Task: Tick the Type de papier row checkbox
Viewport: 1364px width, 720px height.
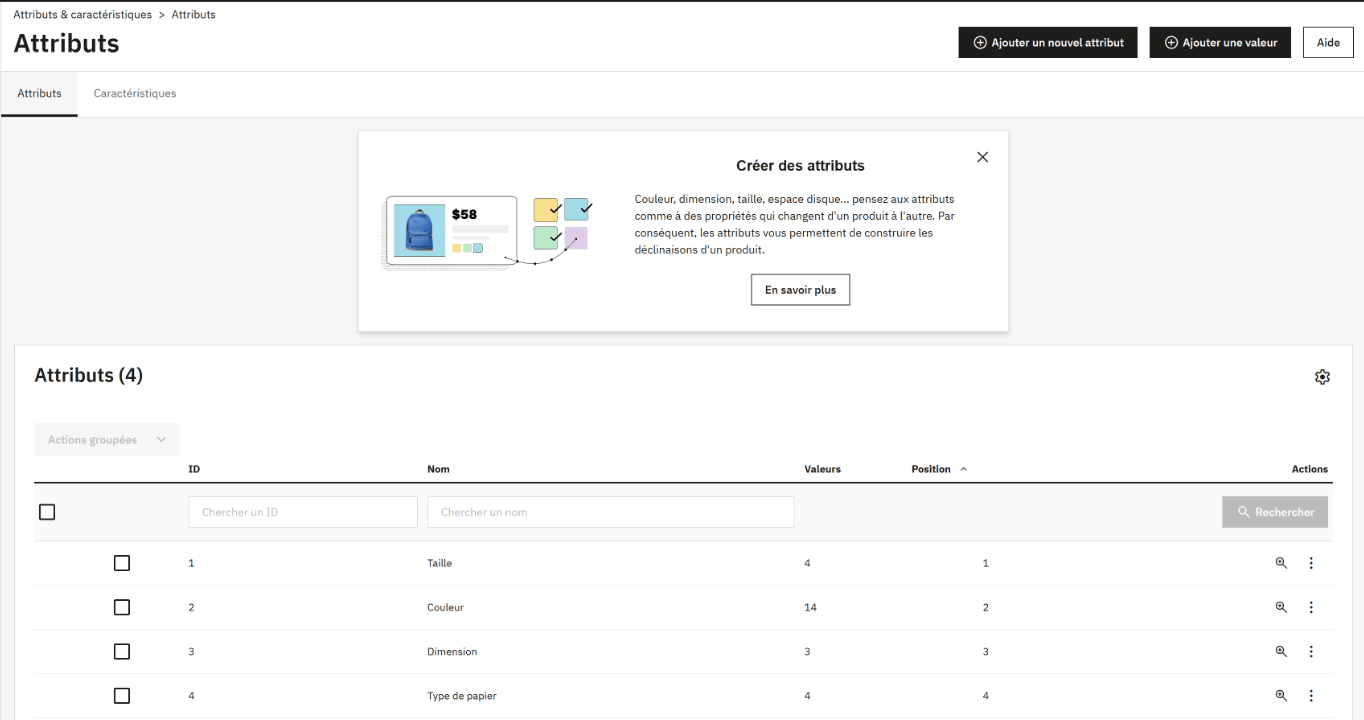Action: (x=122, y=696)
